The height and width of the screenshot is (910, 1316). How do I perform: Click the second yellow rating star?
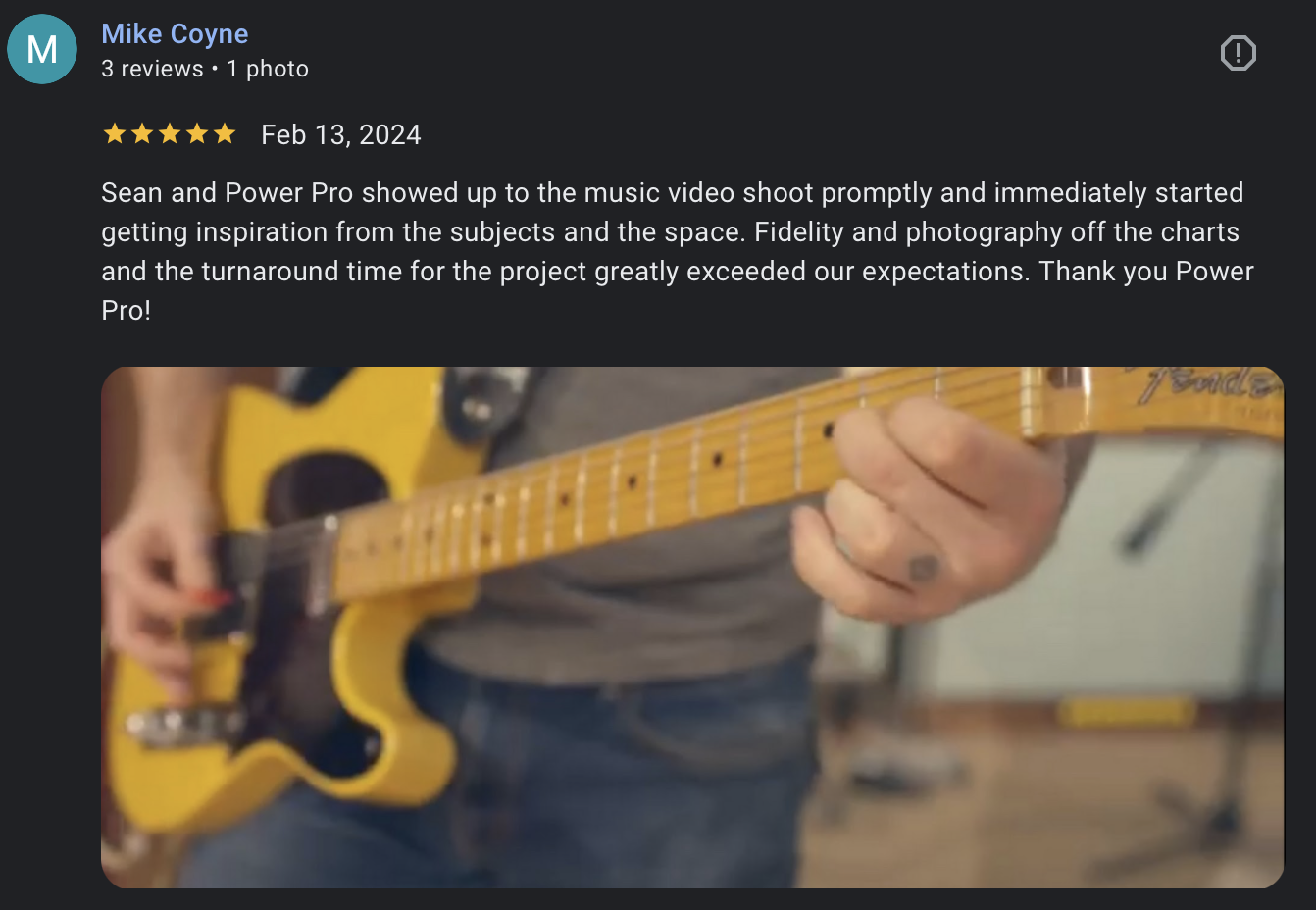142,133
